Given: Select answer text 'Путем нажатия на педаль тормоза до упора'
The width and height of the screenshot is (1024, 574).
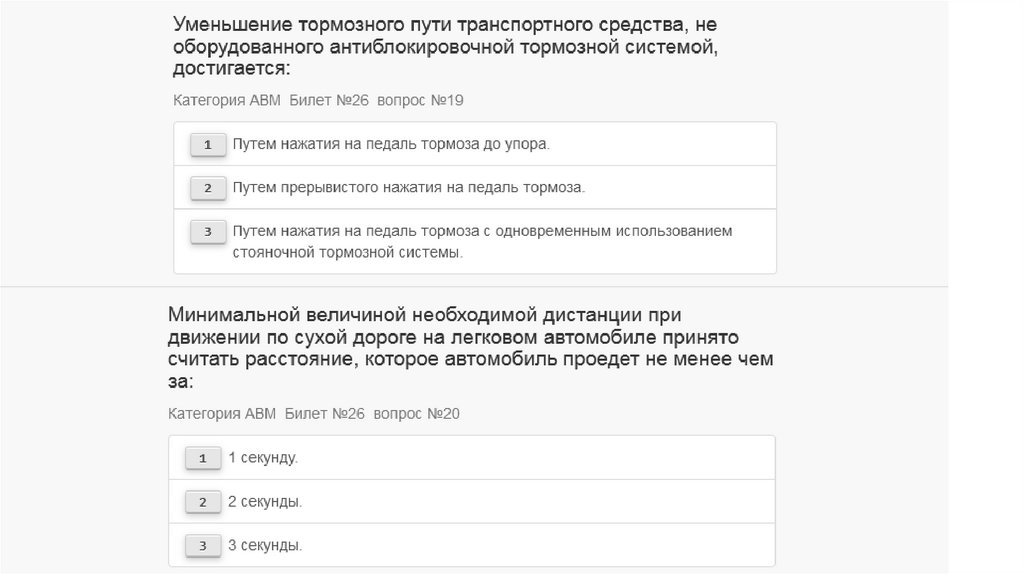Looking at the screenshot, I should [x=391, y=144].
